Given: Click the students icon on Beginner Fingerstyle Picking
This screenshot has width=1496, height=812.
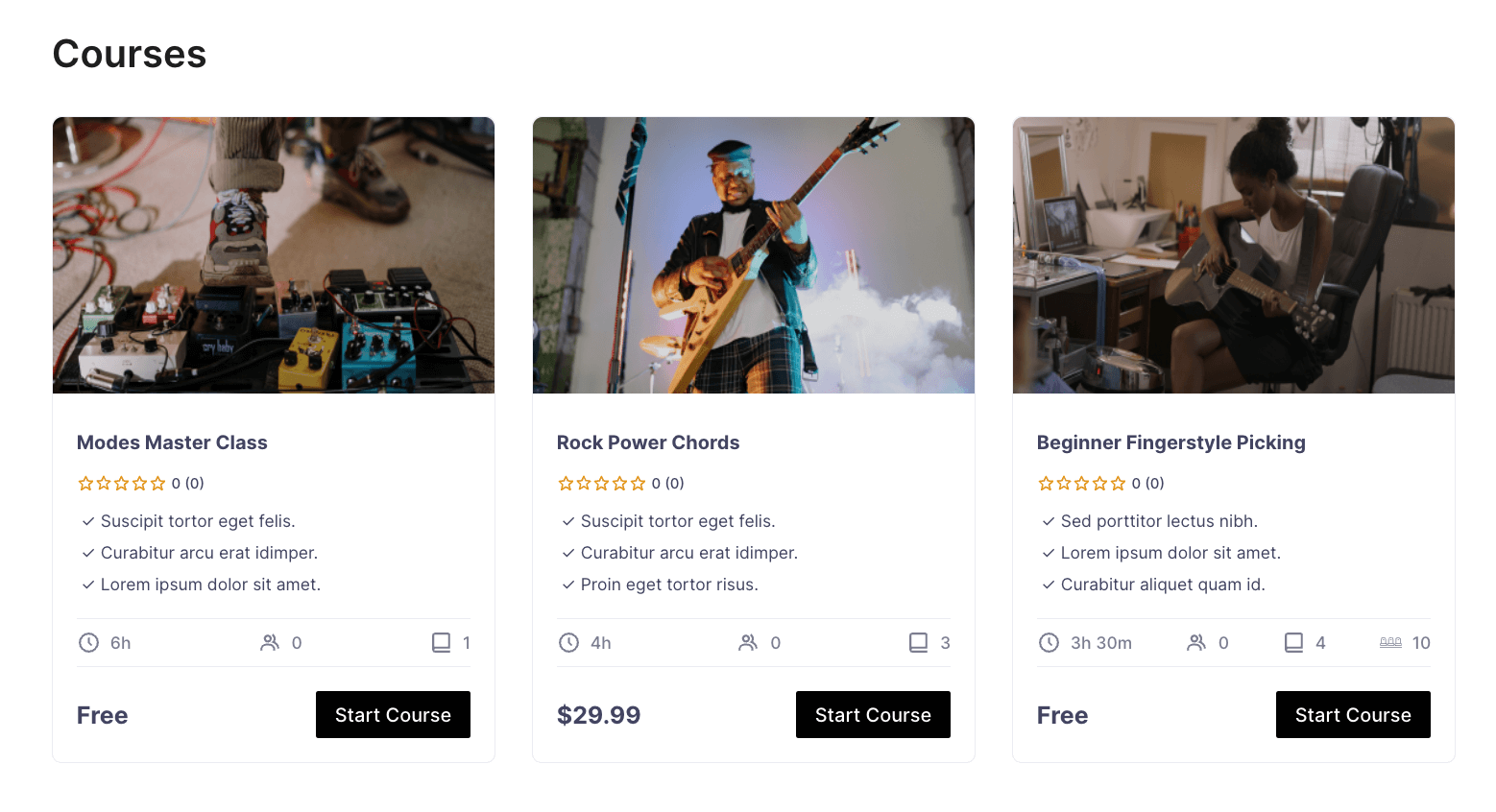Looking at the screenshot, I should [x=1198, y=642].
